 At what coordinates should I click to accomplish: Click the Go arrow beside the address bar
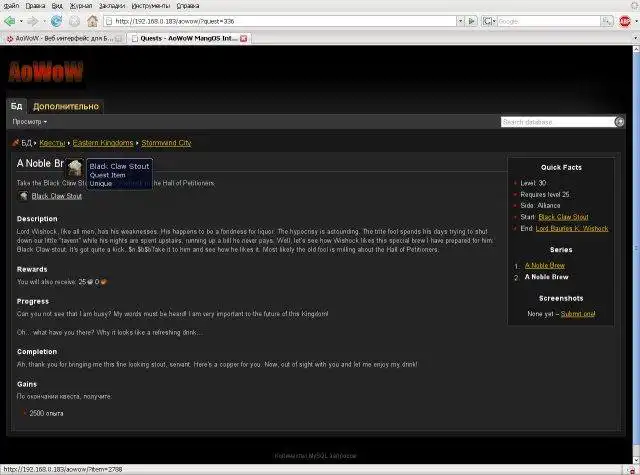pyautogui.click(x=471, y=21)
